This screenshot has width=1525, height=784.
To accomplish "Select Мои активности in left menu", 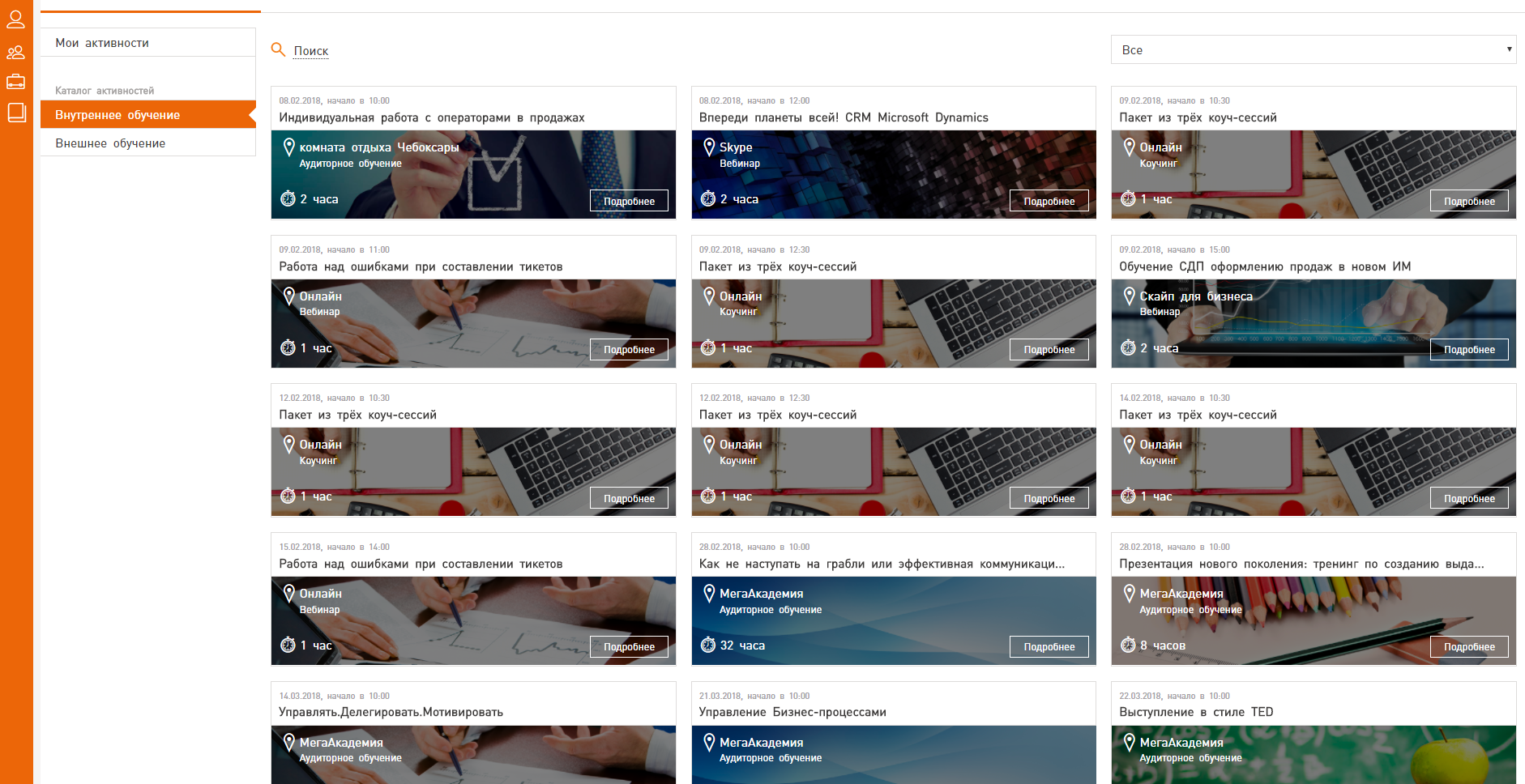I will pos(102,43).
